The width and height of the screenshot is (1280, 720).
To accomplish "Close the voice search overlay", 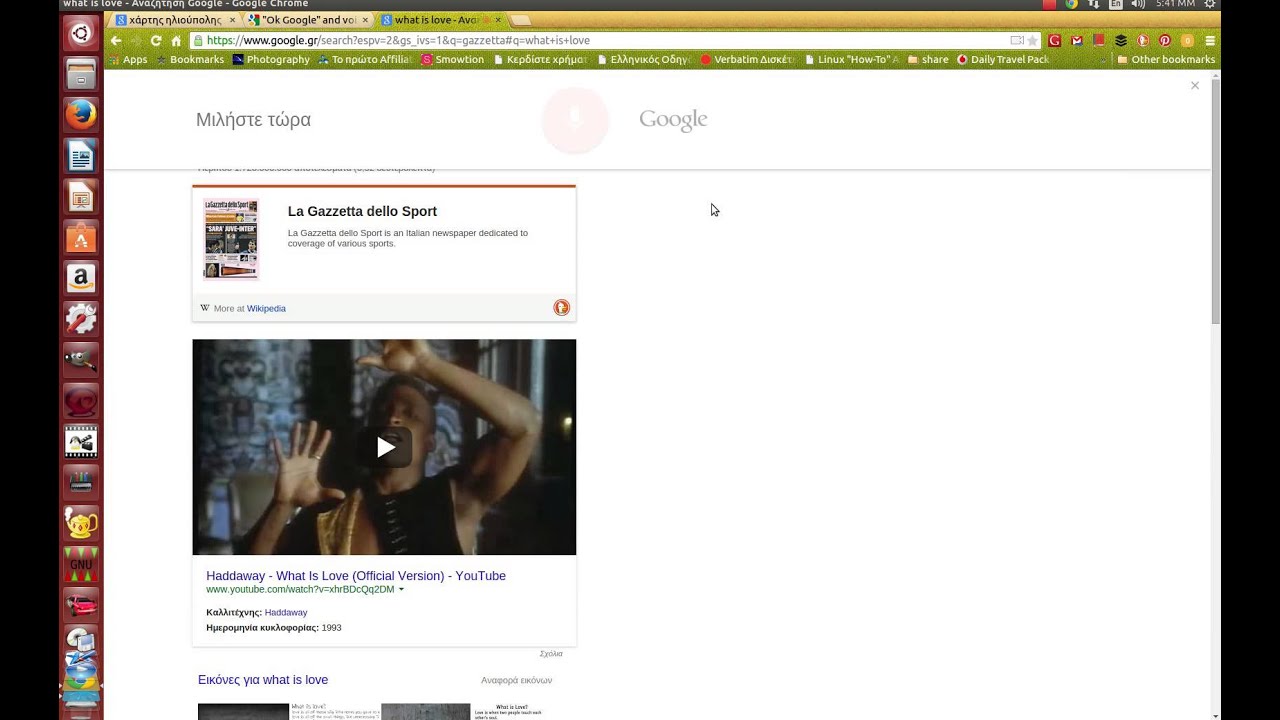I will 1195,86.
